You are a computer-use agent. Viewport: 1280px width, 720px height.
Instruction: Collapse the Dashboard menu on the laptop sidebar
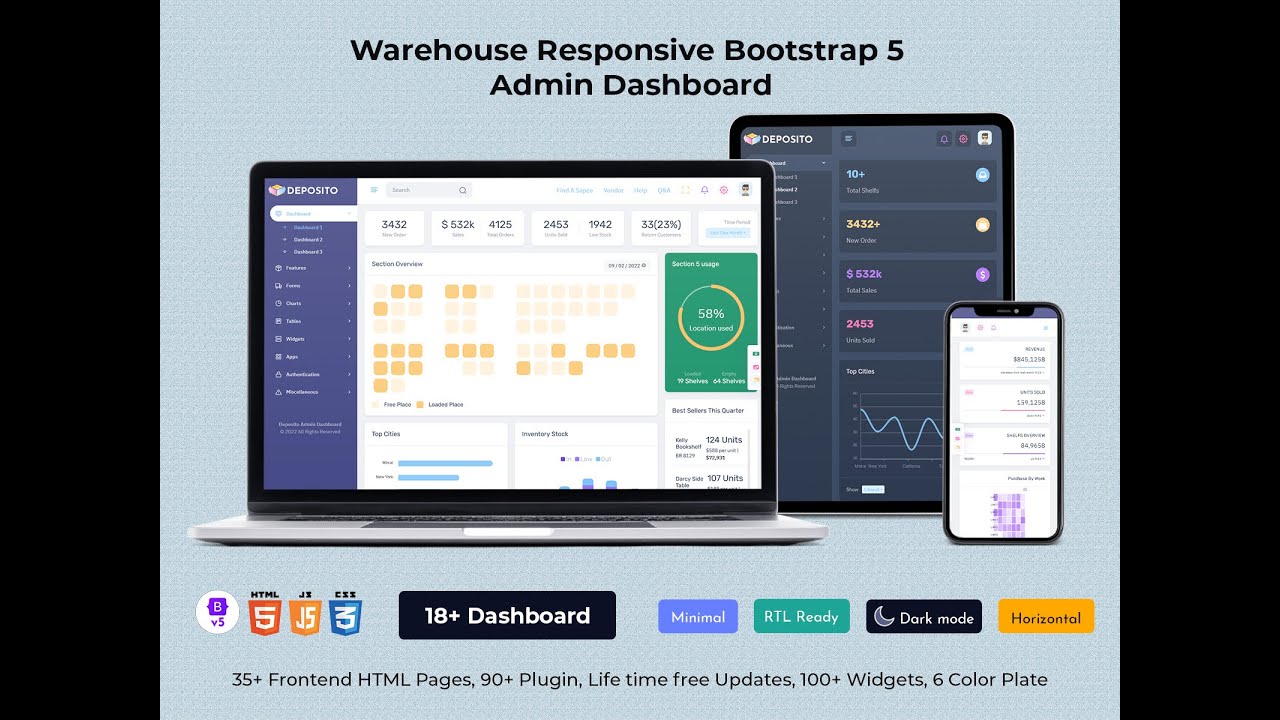click(349, 214)
